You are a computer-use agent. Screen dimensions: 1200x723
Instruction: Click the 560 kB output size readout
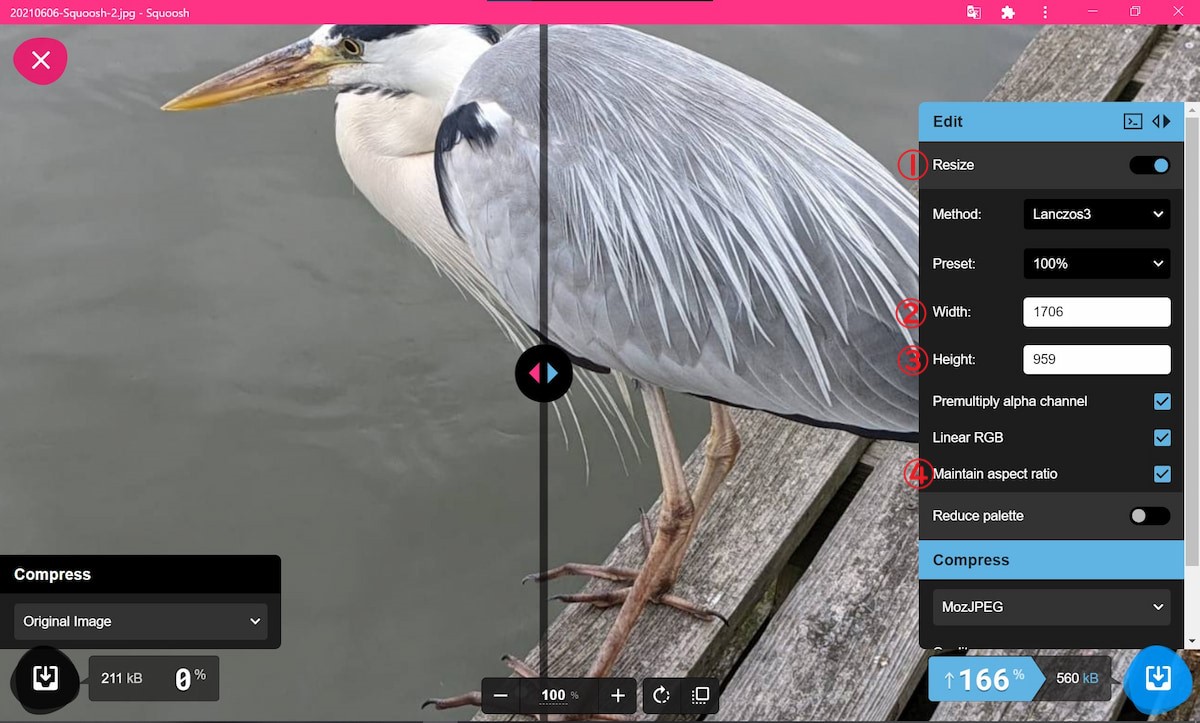click(1077, 678)
